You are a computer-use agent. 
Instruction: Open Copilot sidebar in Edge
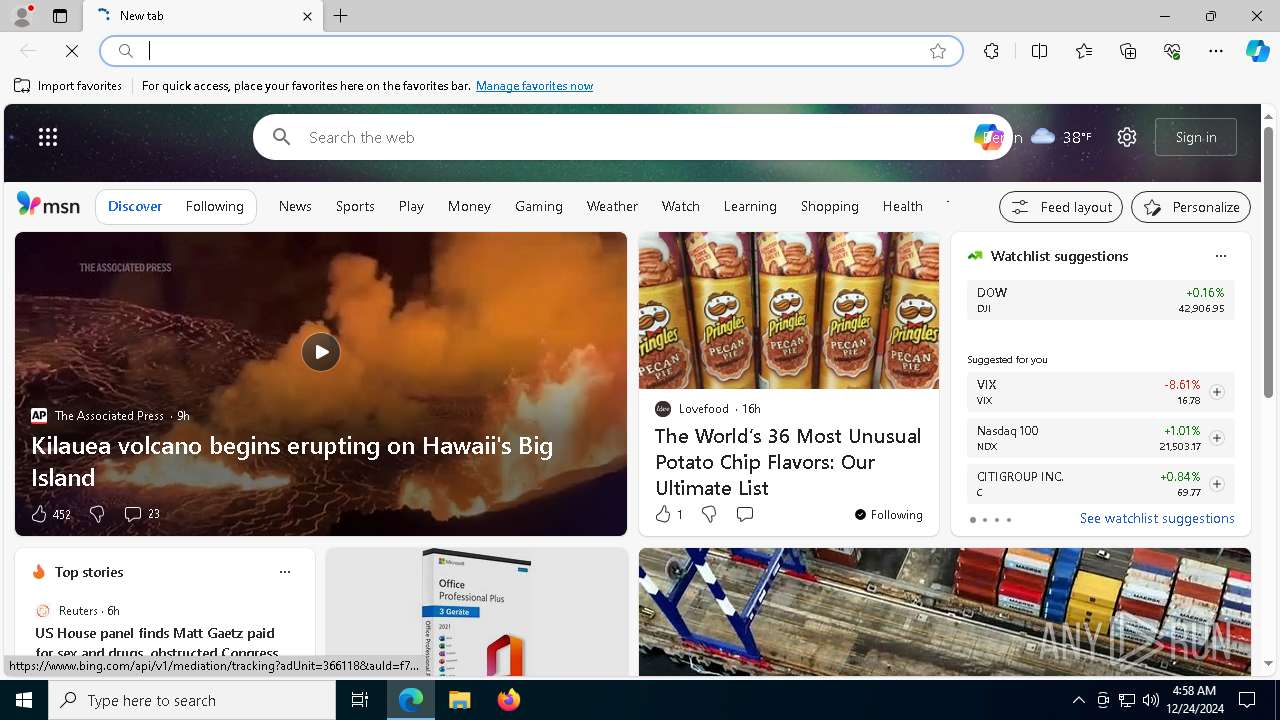pos(1257,51)
